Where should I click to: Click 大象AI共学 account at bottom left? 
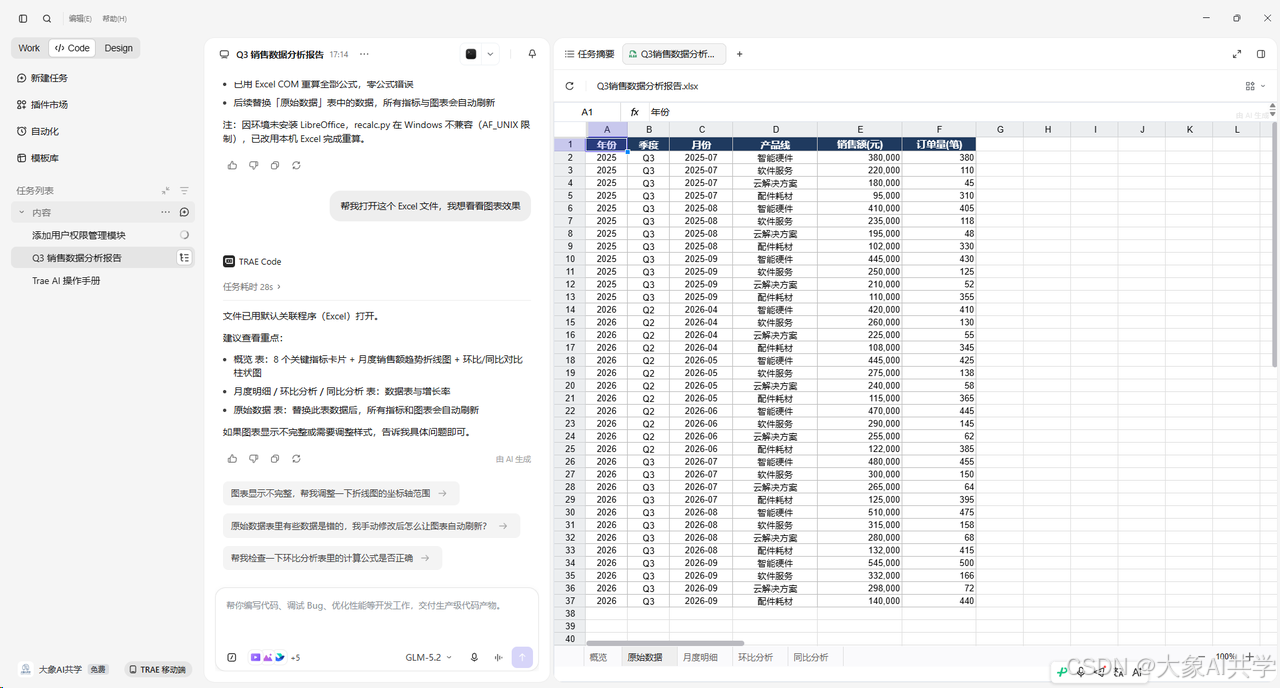62,670
